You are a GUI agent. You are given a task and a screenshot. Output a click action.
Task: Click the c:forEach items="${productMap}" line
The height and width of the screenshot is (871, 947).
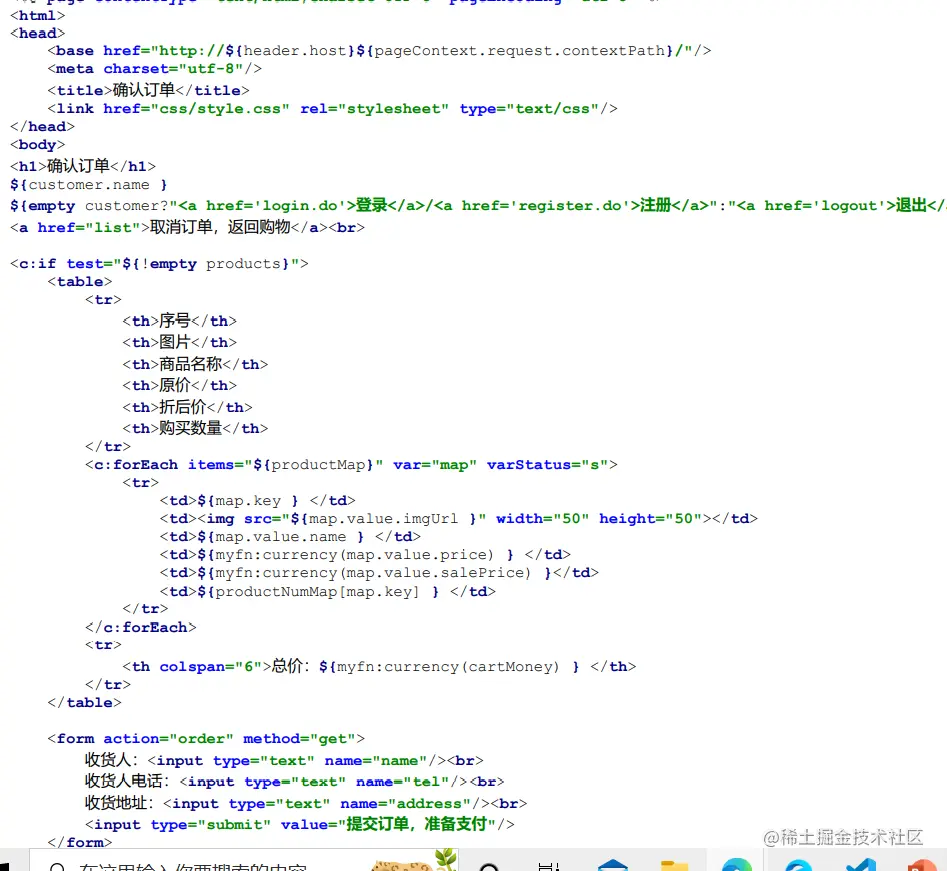click(352, 464)
